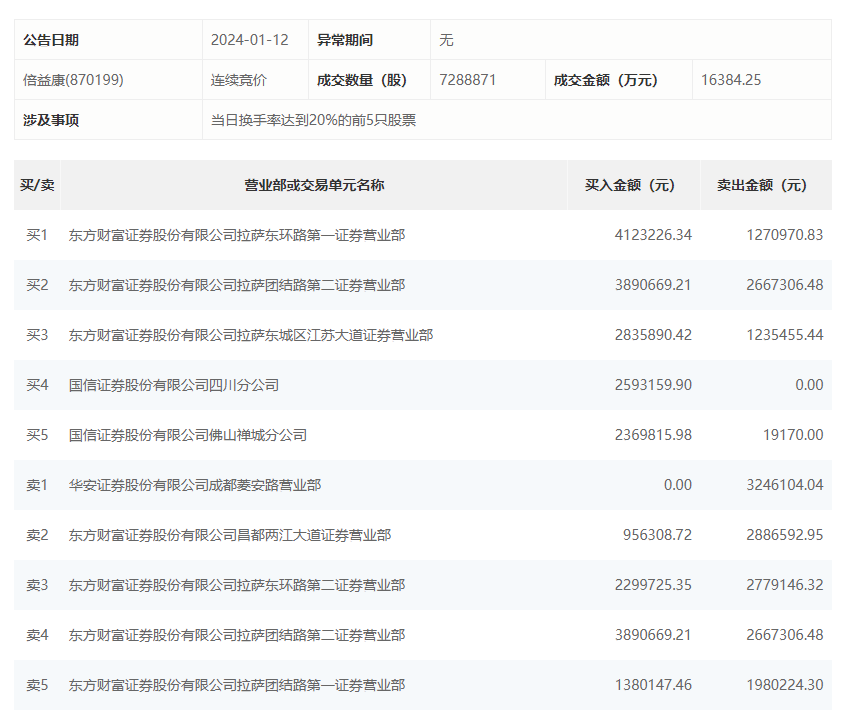Select 华安证券股份有限公司成都蒌安路营业部
This screenshot has width=843, height=720.
(x=195, y=485)
